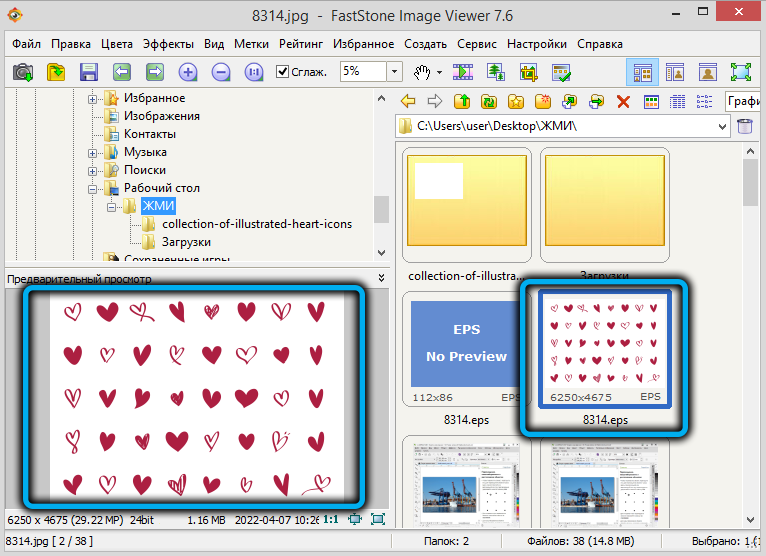Screen dimensions: 766x556
Task: Switch to full screen view icon
Action: pos(740,72)
